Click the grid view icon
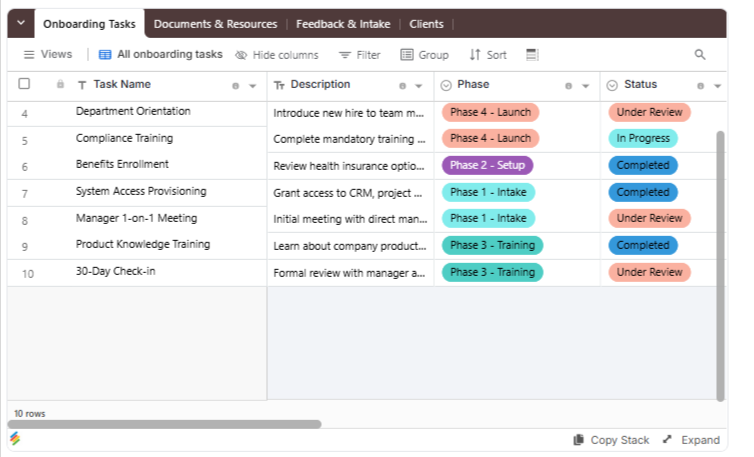754x457 pixels. click(x=105, y=54)
